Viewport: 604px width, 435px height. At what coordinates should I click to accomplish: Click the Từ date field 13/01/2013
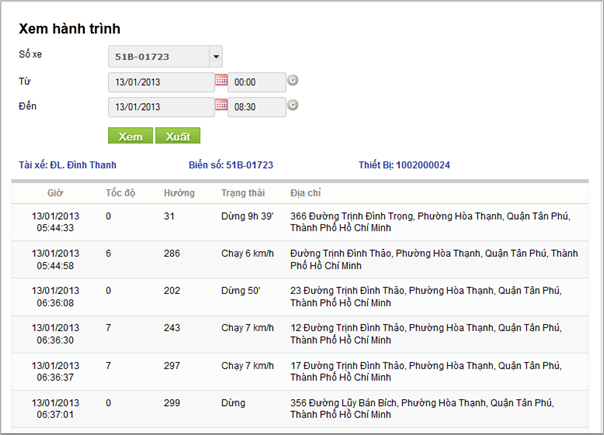(x=160, y=82)
